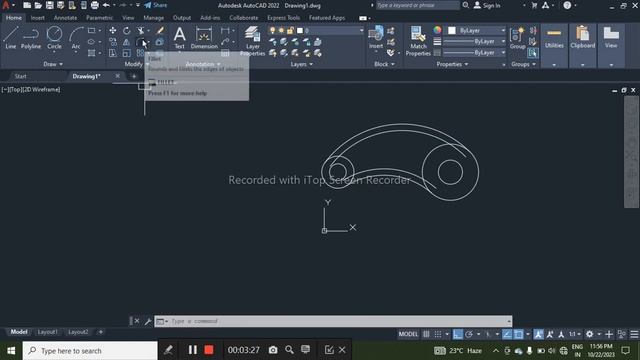
Task: Toggle drawing grid display in status bar
Action: coord(426,334)
